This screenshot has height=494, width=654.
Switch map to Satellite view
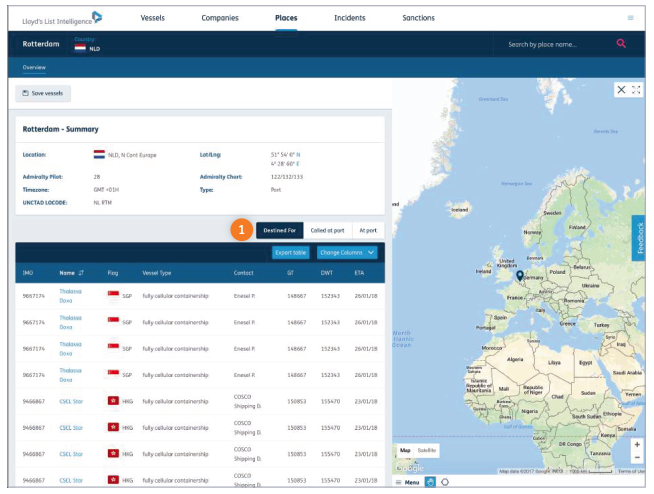tap(427, 451)
